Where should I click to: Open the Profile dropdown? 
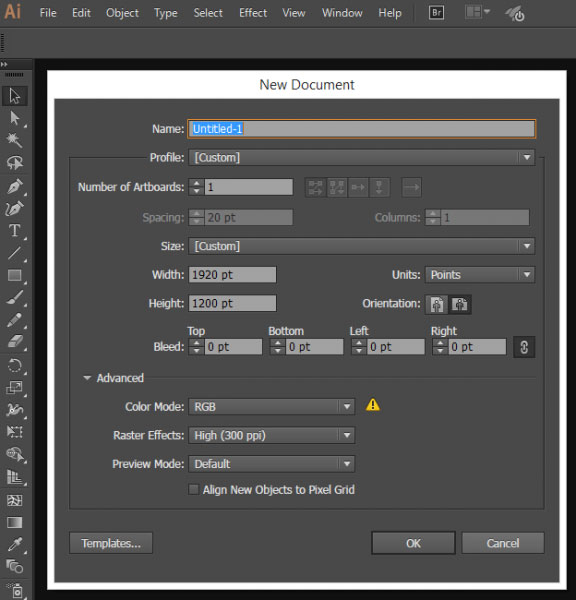[362, 158]
